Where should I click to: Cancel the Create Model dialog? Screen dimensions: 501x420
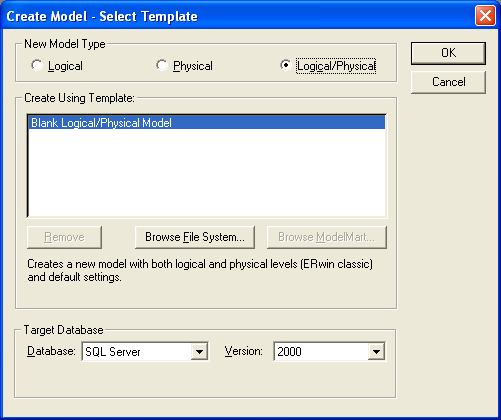(x=448, y=82)
